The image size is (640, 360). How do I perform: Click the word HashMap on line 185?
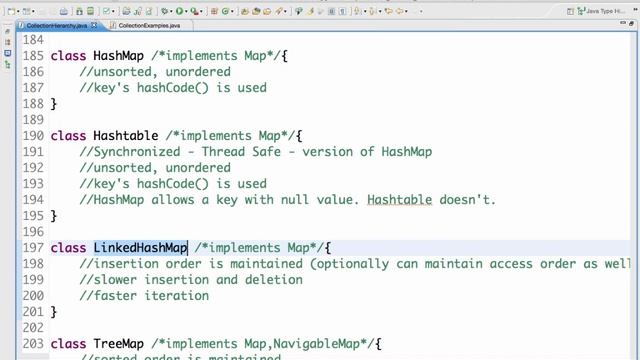[118, 56]
